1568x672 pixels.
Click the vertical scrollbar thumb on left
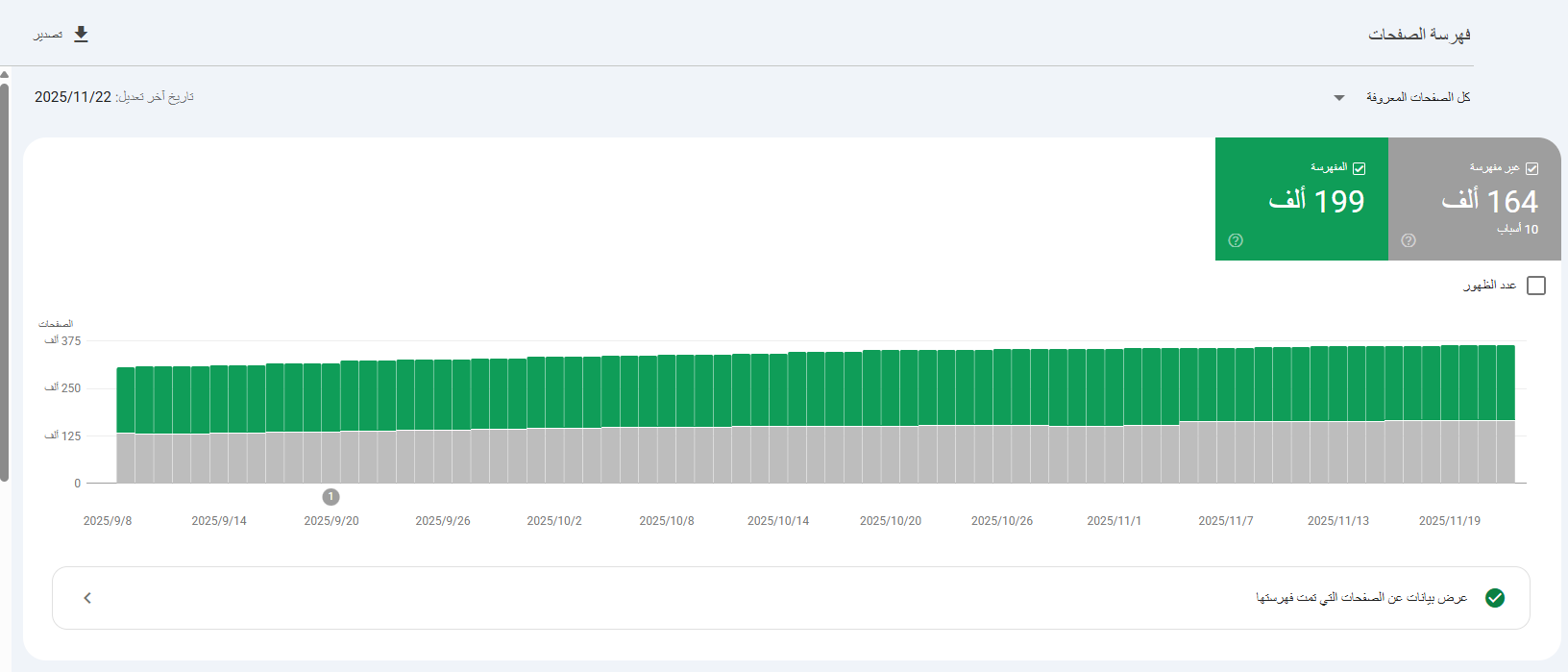5,279
